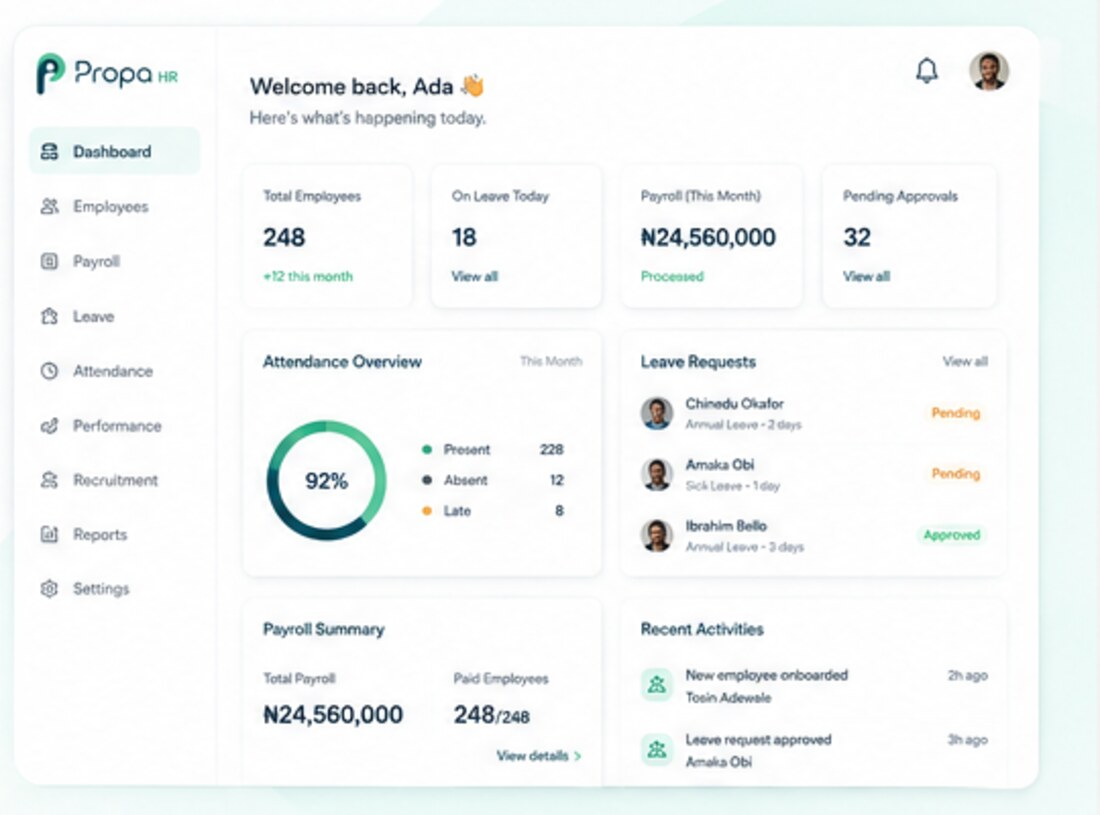Click the Tosin Adewale activity entry

(x=728, y=698)
